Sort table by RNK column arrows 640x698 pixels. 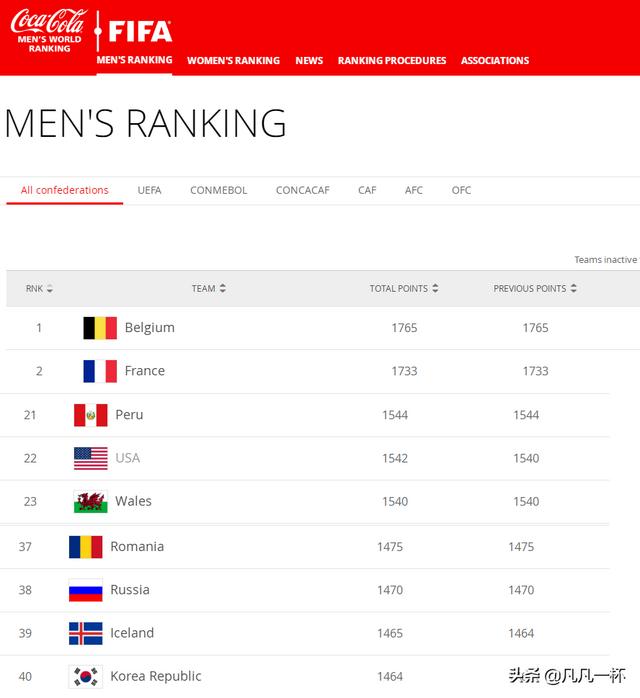pyautogui.click(x=49, y=288)
